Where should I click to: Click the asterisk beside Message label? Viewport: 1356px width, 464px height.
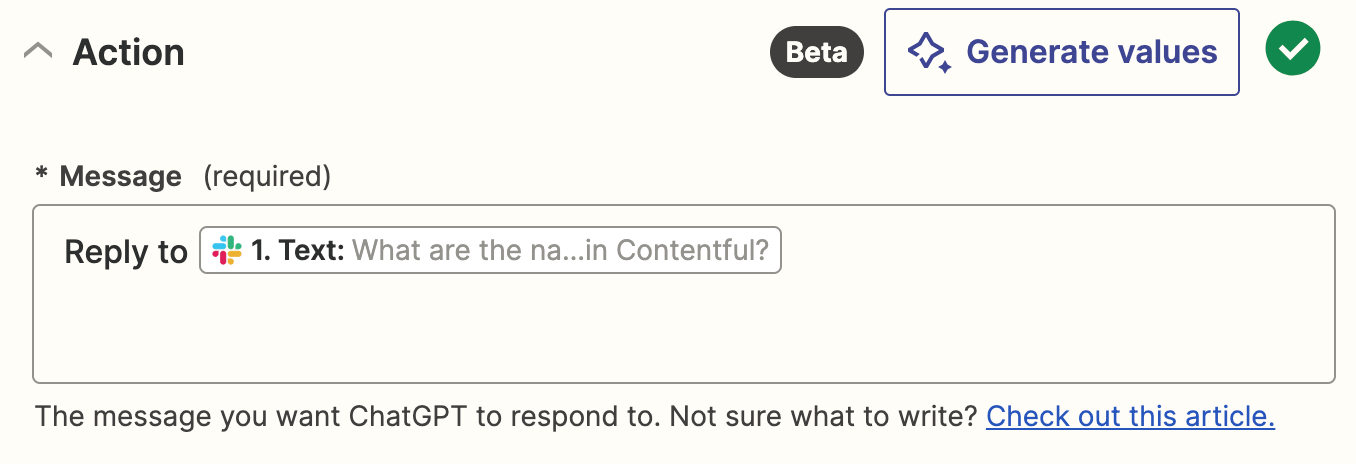(x=41, y=177)
